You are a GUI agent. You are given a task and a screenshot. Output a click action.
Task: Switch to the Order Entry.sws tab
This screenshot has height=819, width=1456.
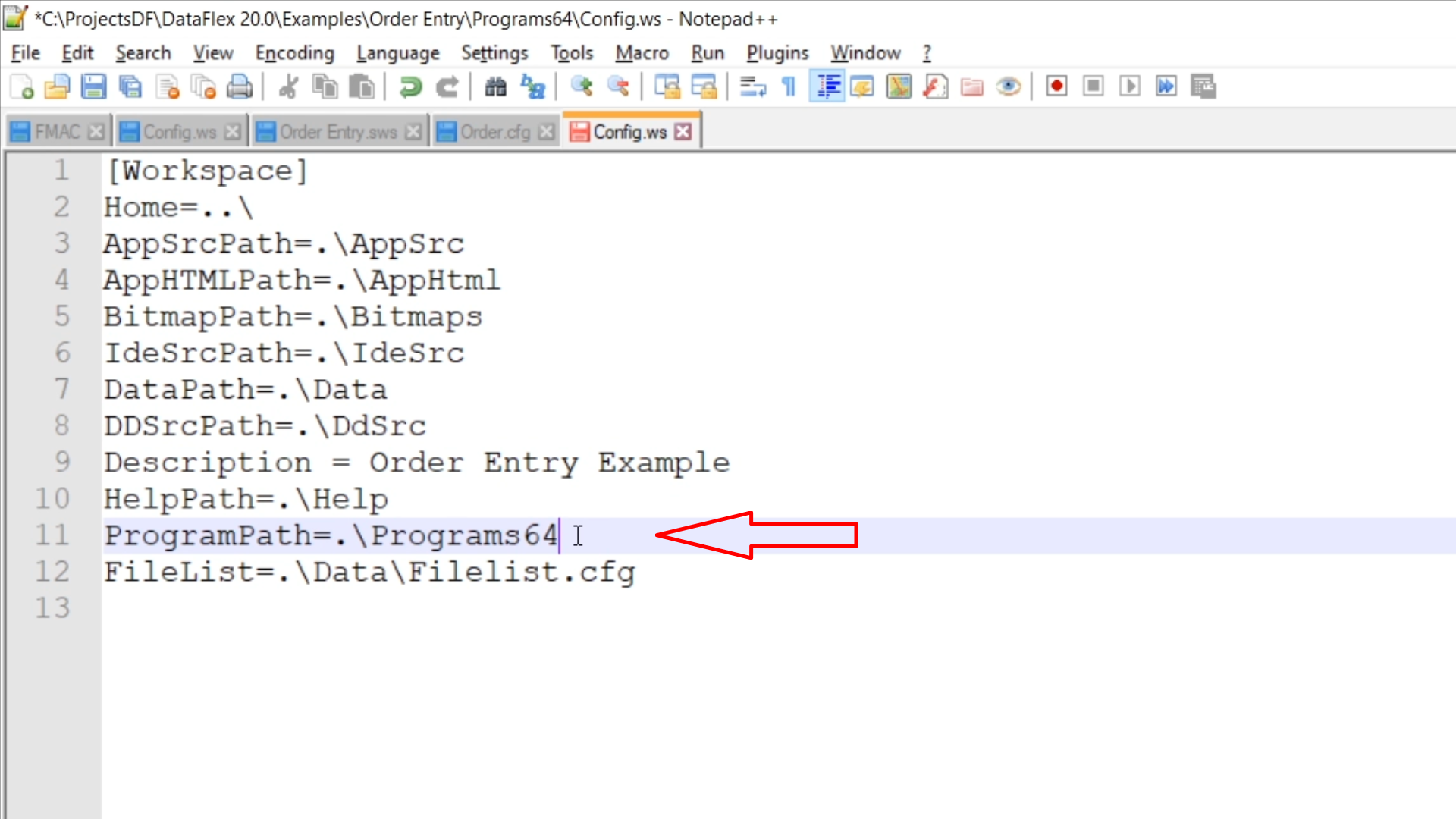(x=337, y=132)
